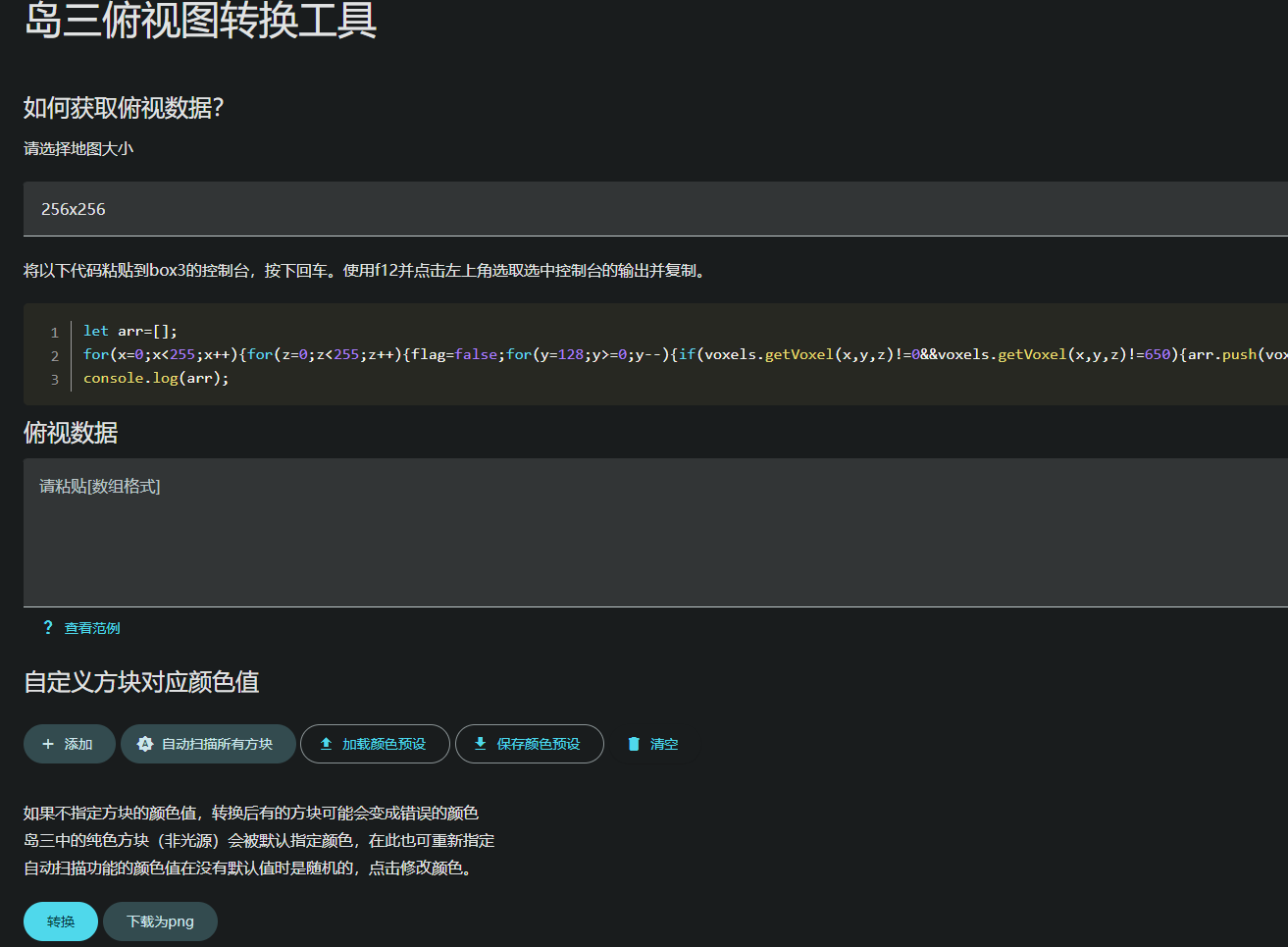
Task: Click the download arrow icon for 保存颜色预设
Action: click(x=481, y=744)
